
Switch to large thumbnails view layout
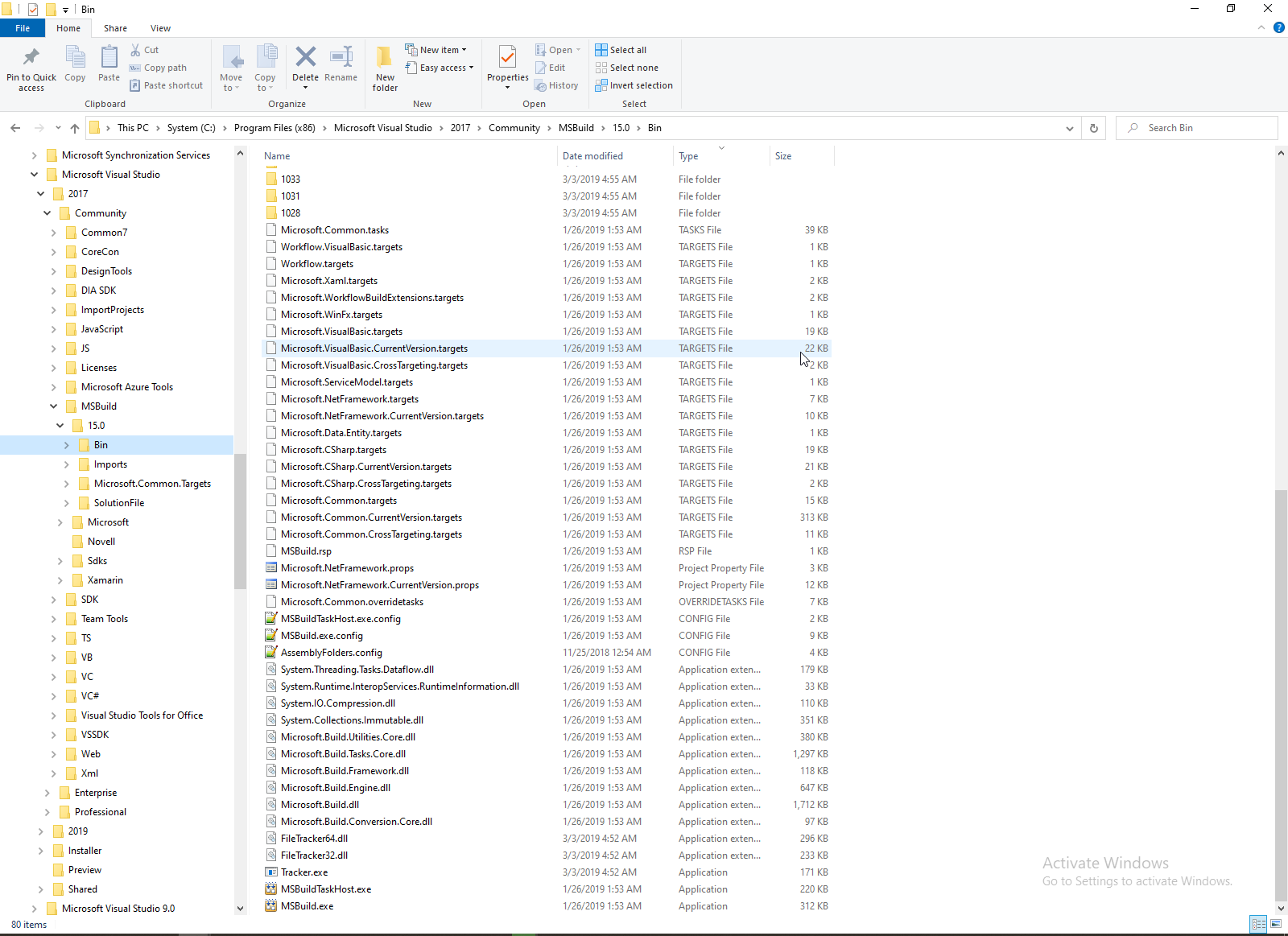[x=1275, y=924]
